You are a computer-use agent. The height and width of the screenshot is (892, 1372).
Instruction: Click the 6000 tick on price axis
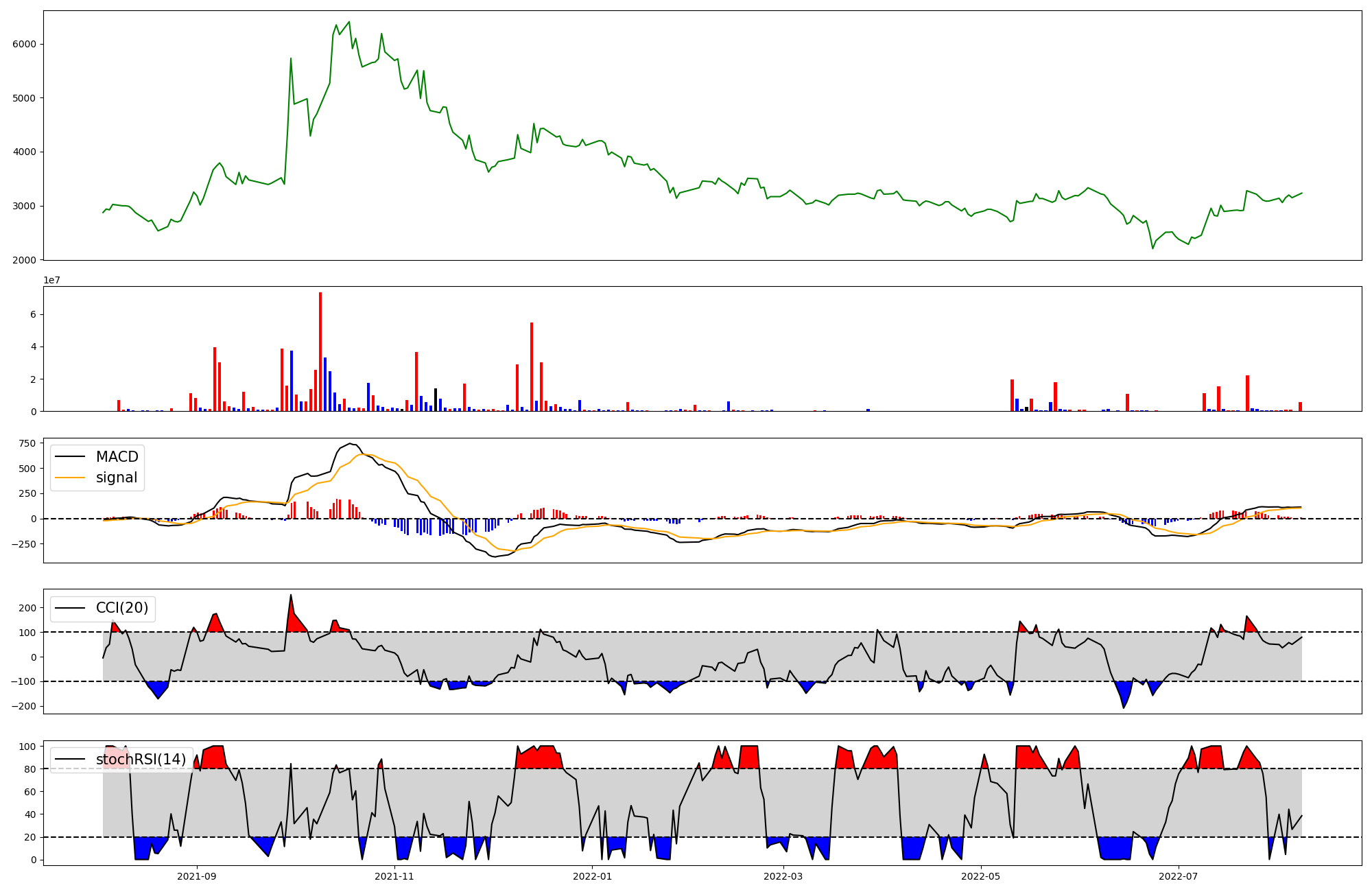(25, 44)
